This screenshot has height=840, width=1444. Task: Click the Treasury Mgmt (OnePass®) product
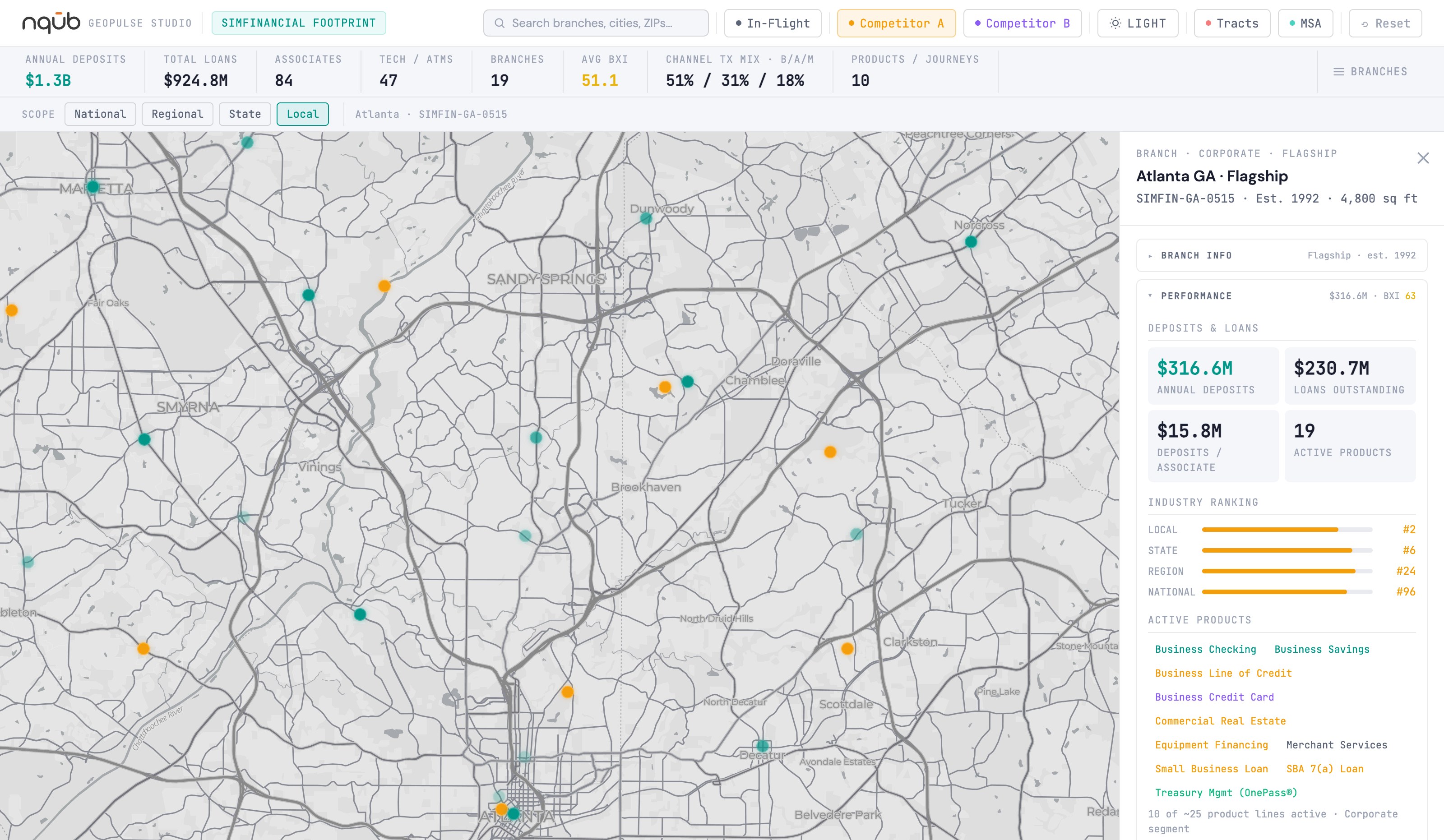pyautogui.click(x=1226, y=793)
